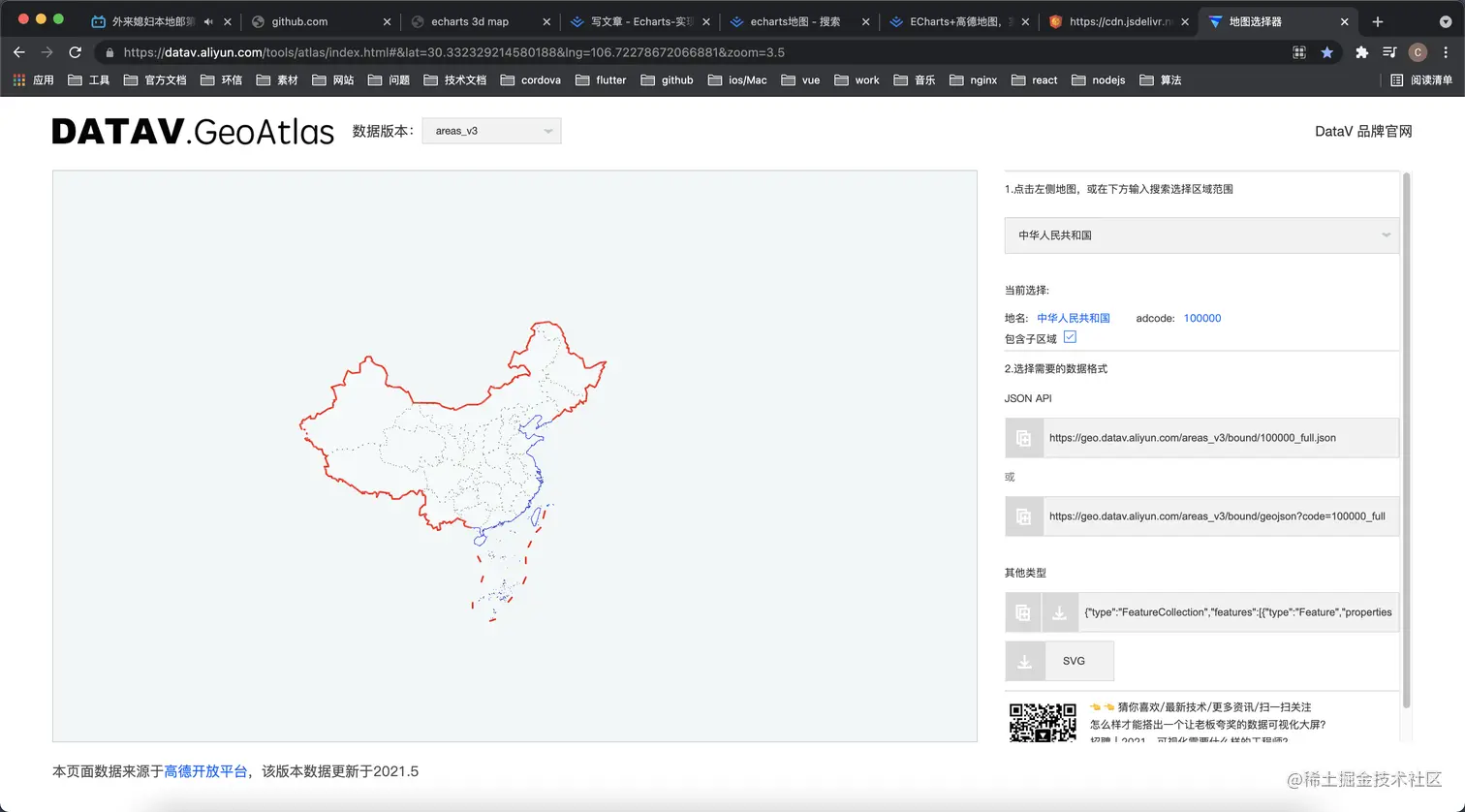Select the FeatureCollection JSON text field
This screenshot has width=1465, height=812.
click(1239, 612)
